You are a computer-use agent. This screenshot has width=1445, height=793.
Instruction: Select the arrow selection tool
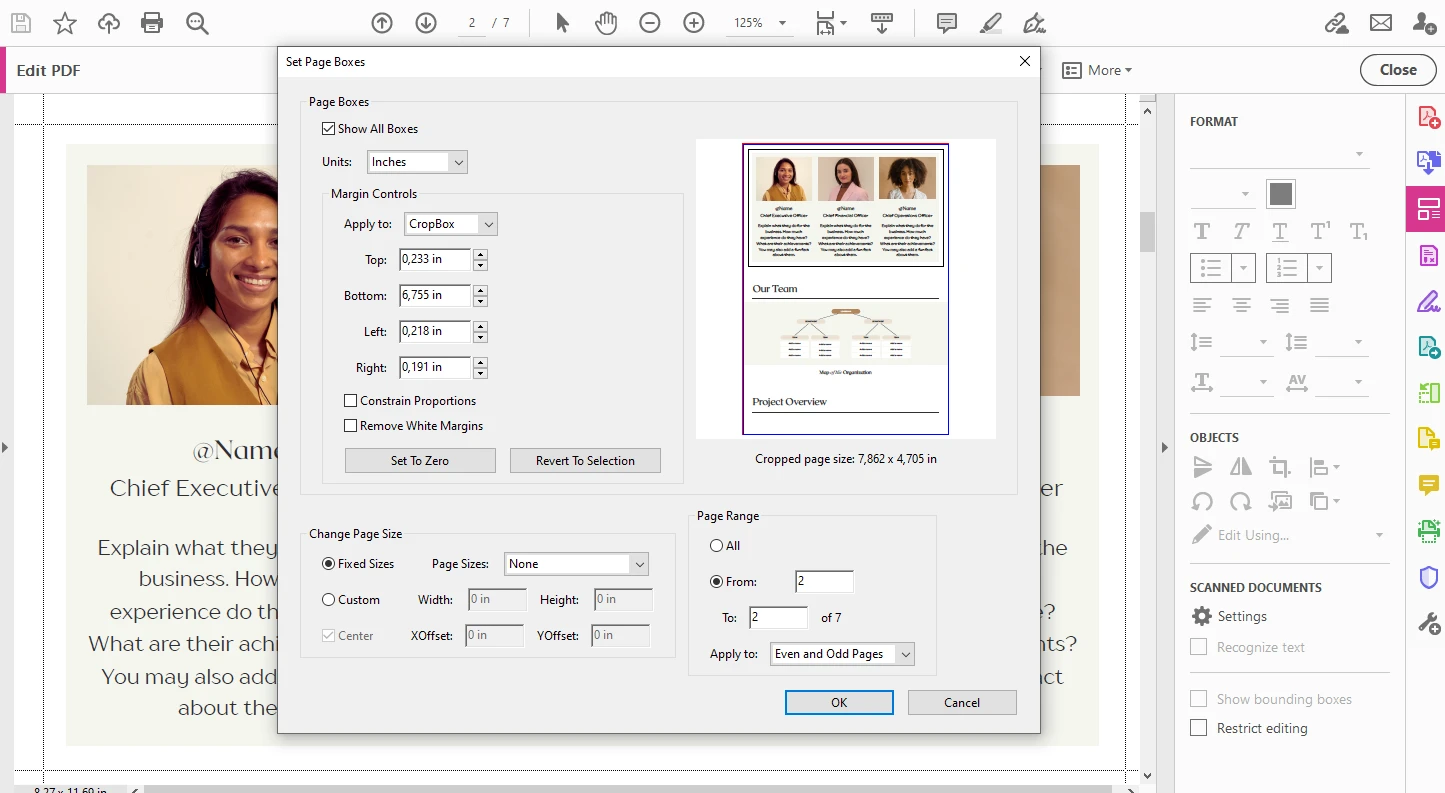(562, 23)
